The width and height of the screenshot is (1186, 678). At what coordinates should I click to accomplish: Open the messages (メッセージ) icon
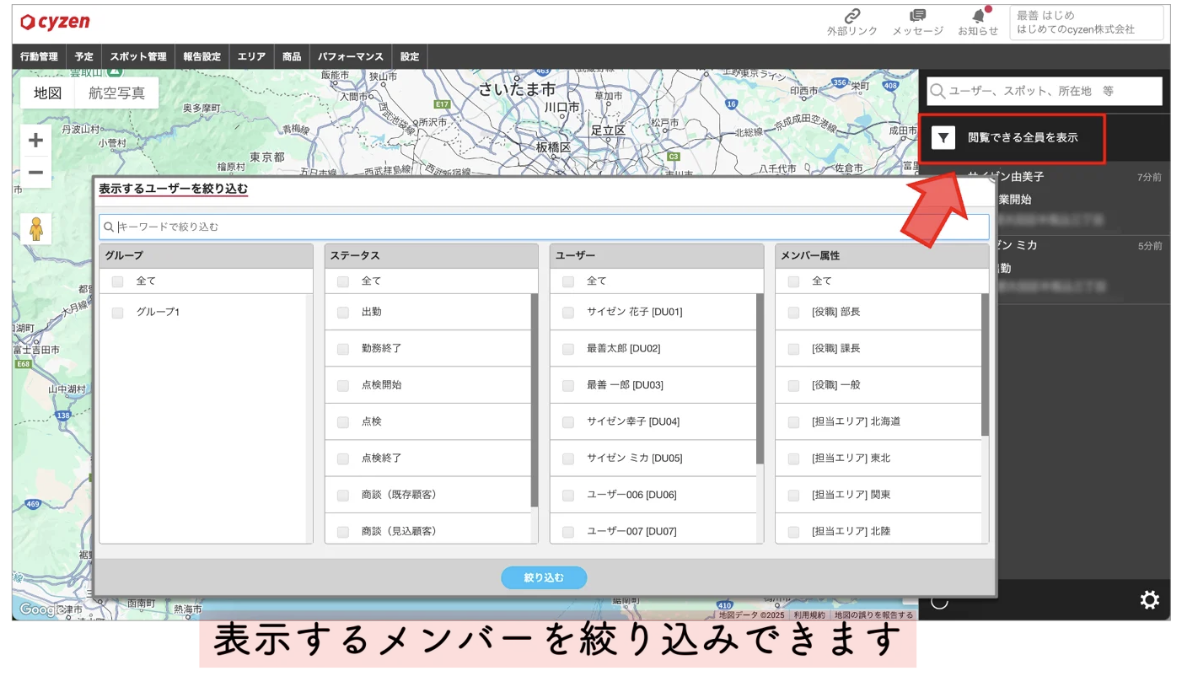point(917,16)
